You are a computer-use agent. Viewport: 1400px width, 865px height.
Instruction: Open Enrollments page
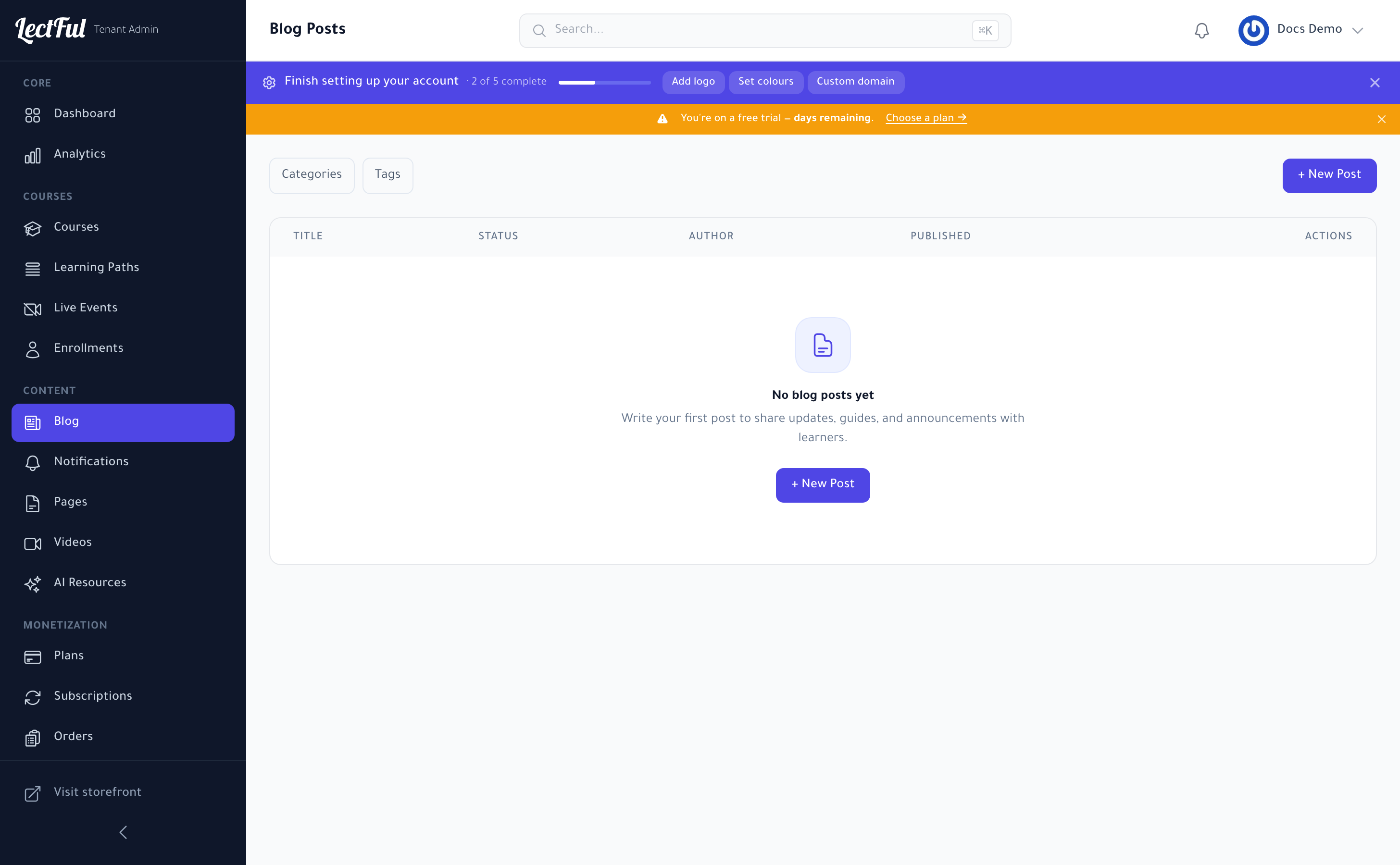pos(123,349)
